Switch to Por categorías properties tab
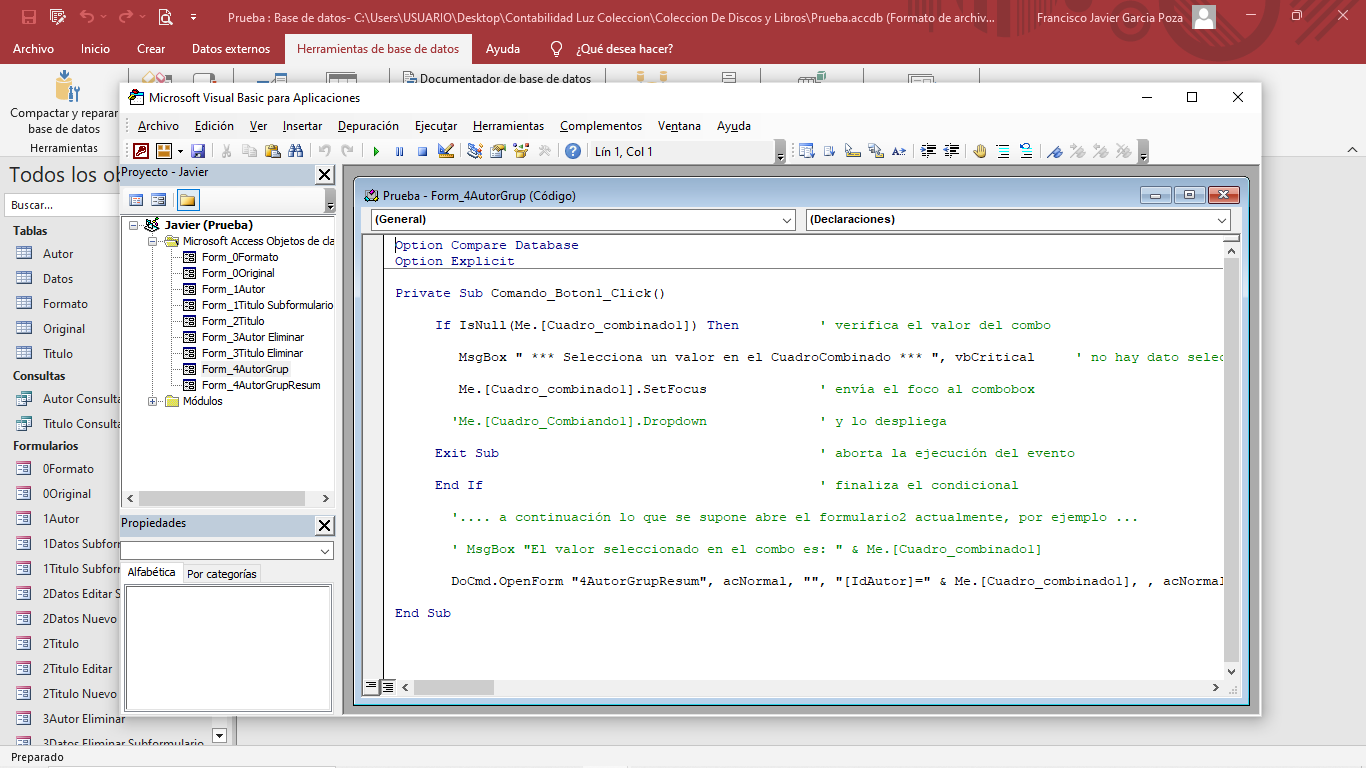The image size is (1366, 768). [x=222, y=574]
